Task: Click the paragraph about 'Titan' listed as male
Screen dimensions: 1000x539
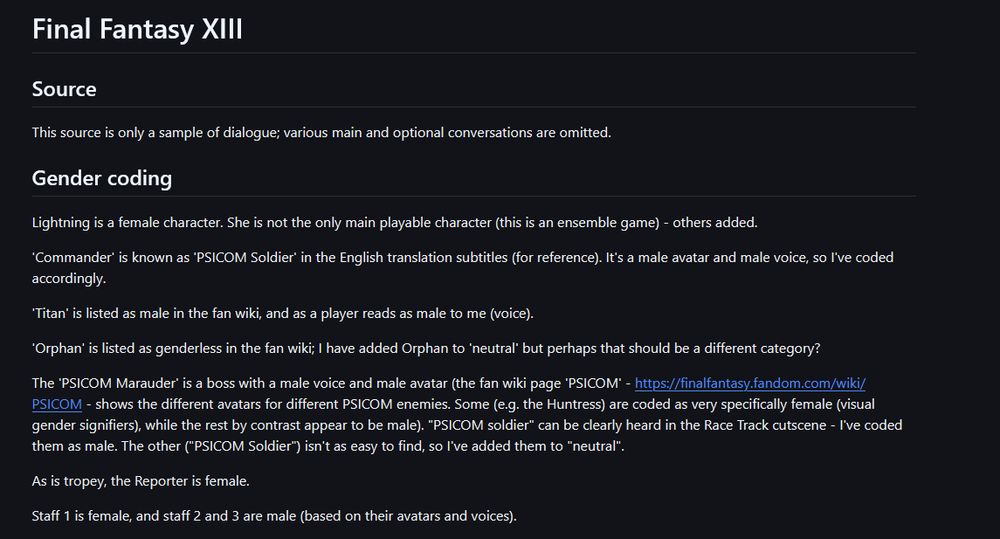Action: click(x=283, y=313)
